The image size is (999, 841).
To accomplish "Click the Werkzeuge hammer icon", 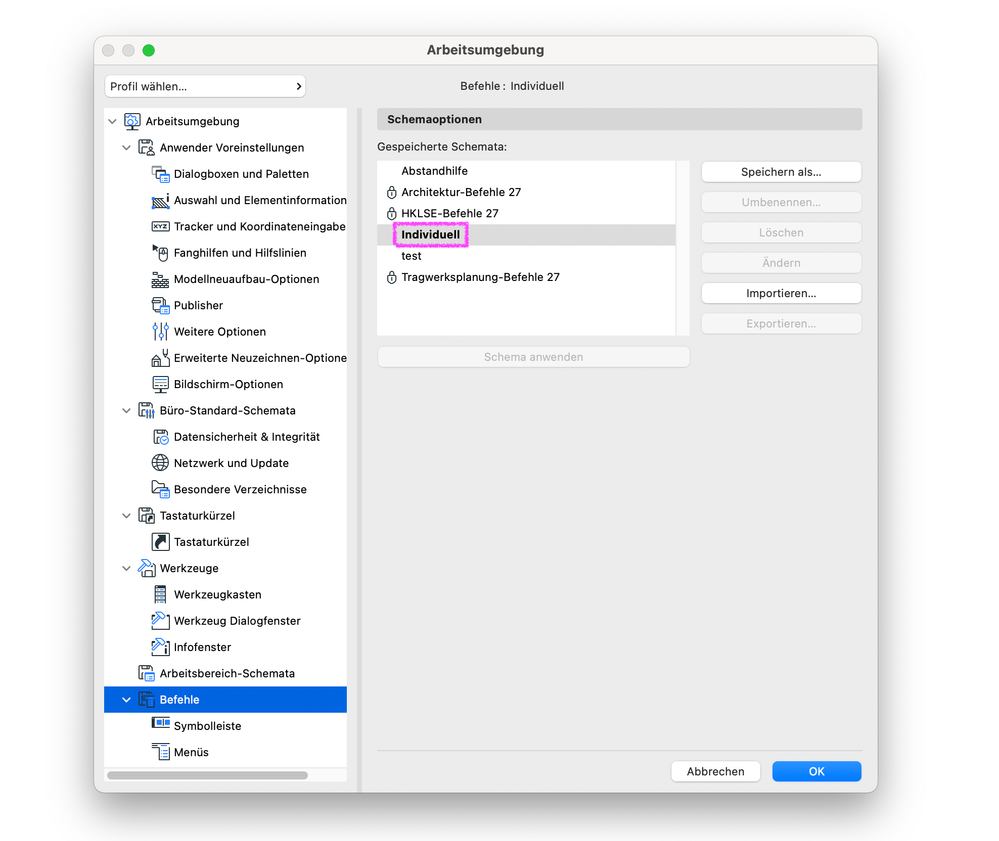I will click(x=147, y=568).
